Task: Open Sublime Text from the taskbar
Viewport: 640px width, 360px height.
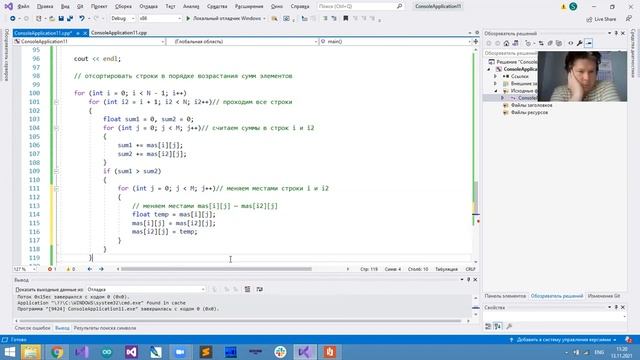Action: [x=206, y=352]
